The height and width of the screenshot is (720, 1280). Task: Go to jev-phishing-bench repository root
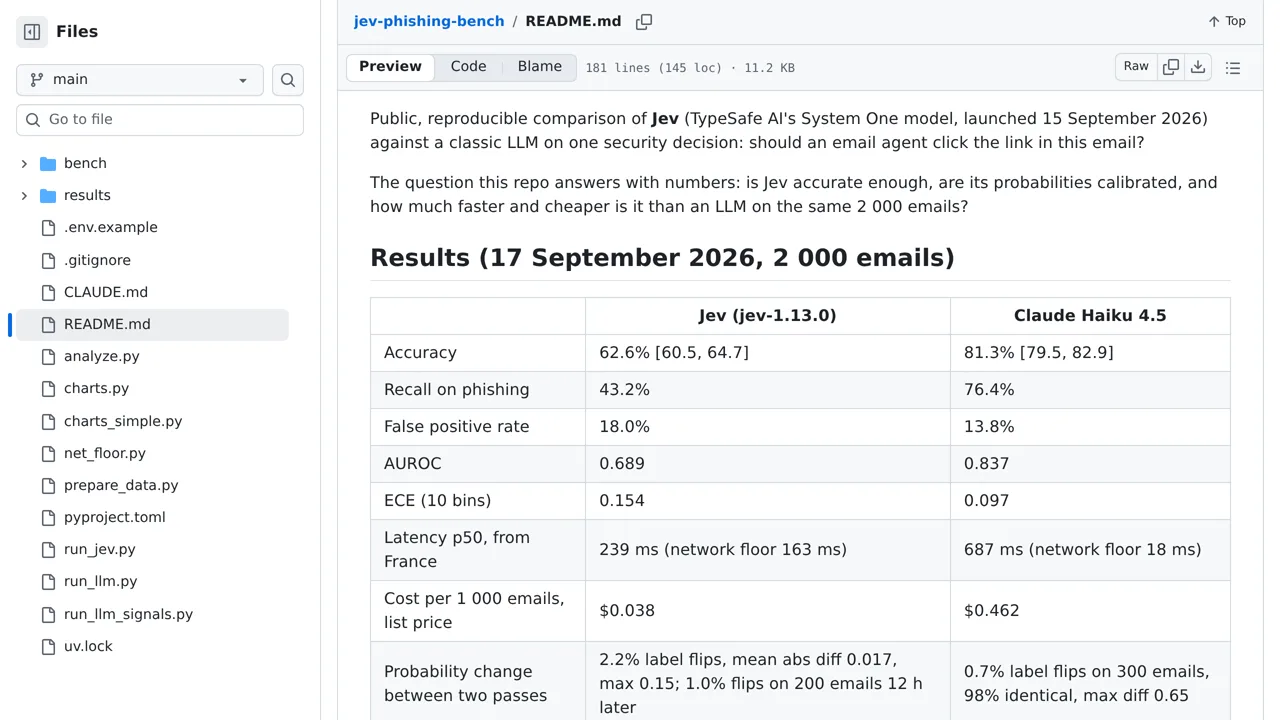pos(429,21)
